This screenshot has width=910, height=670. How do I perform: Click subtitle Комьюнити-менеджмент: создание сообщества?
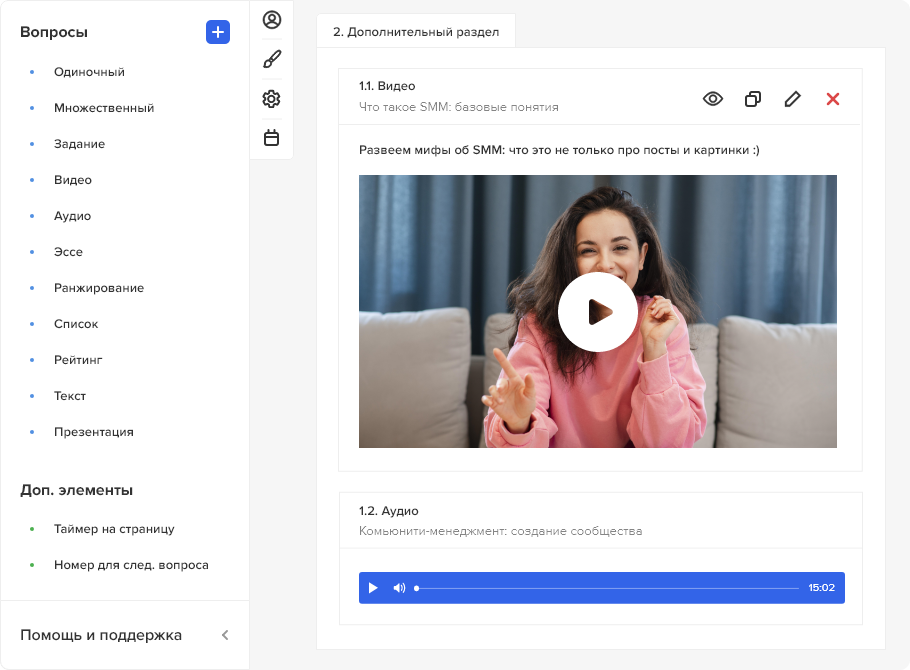tap(500, 531)
